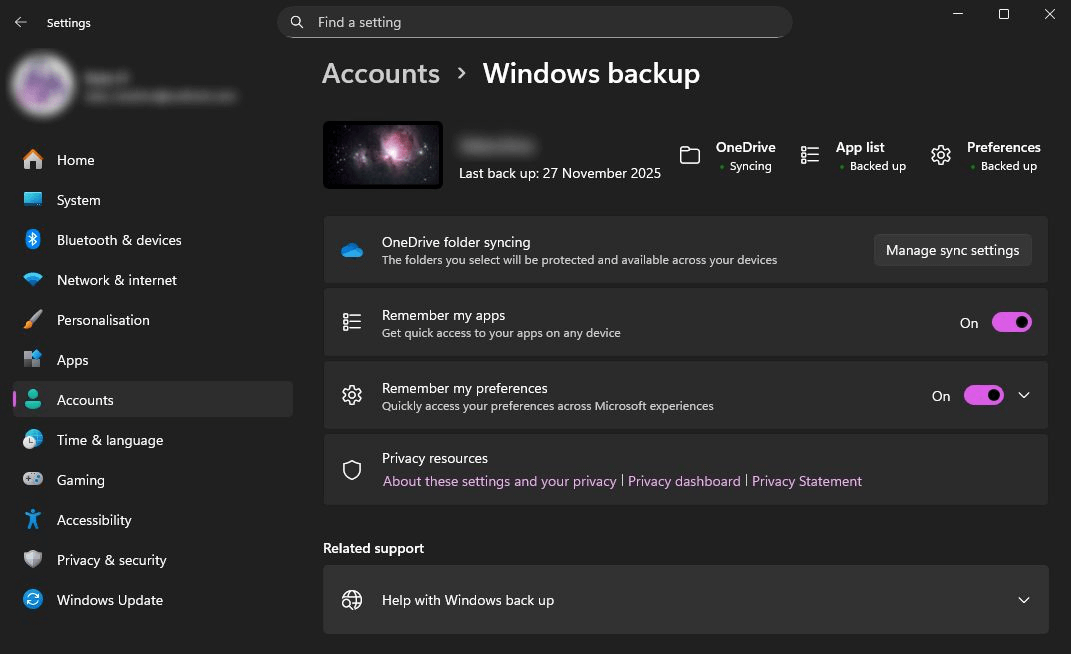
Task: Open the Home section in sidebar
Action: (x=75, y=160)
